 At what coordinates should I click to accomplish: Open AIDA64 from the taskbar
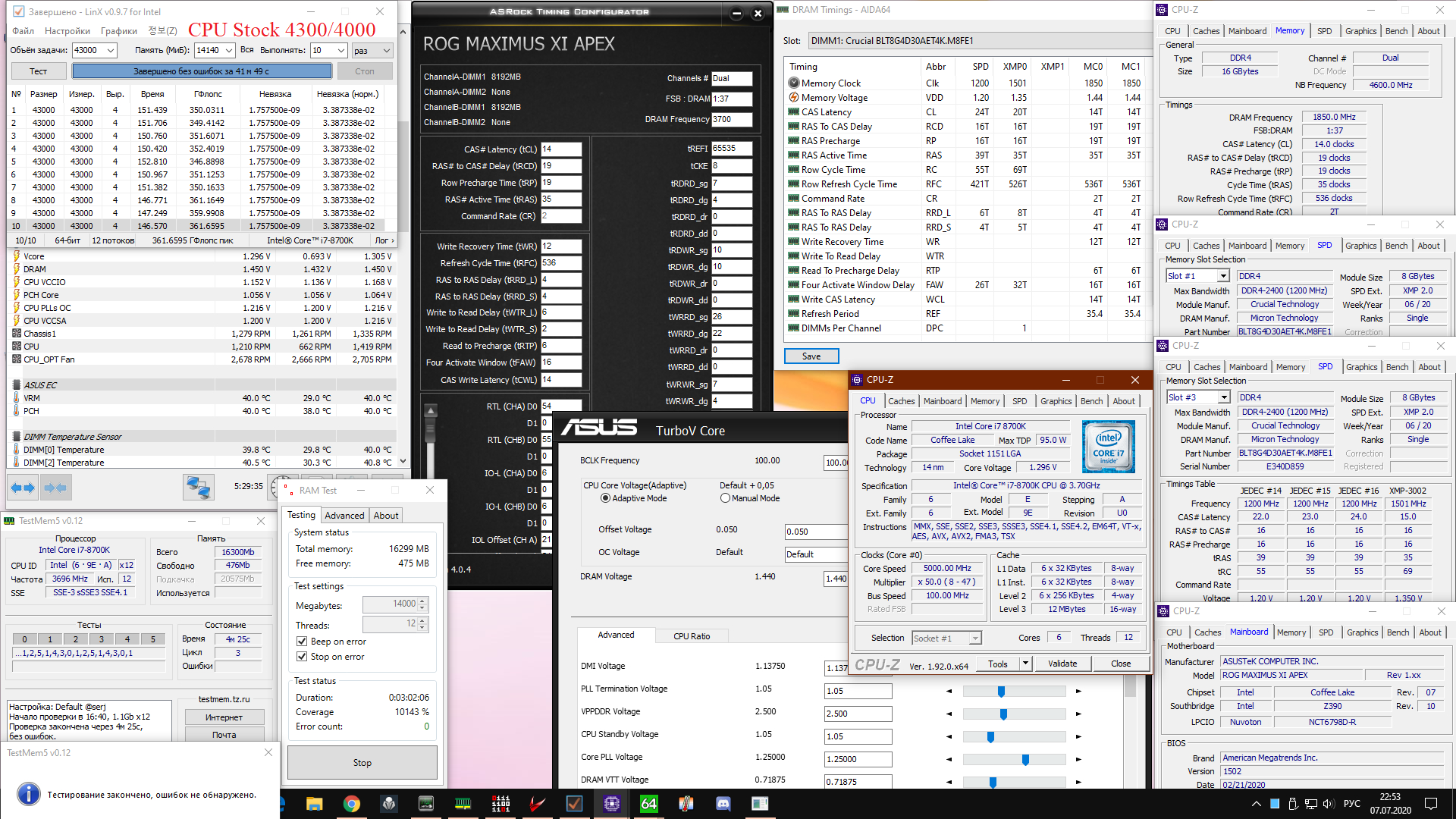[649, 804]
